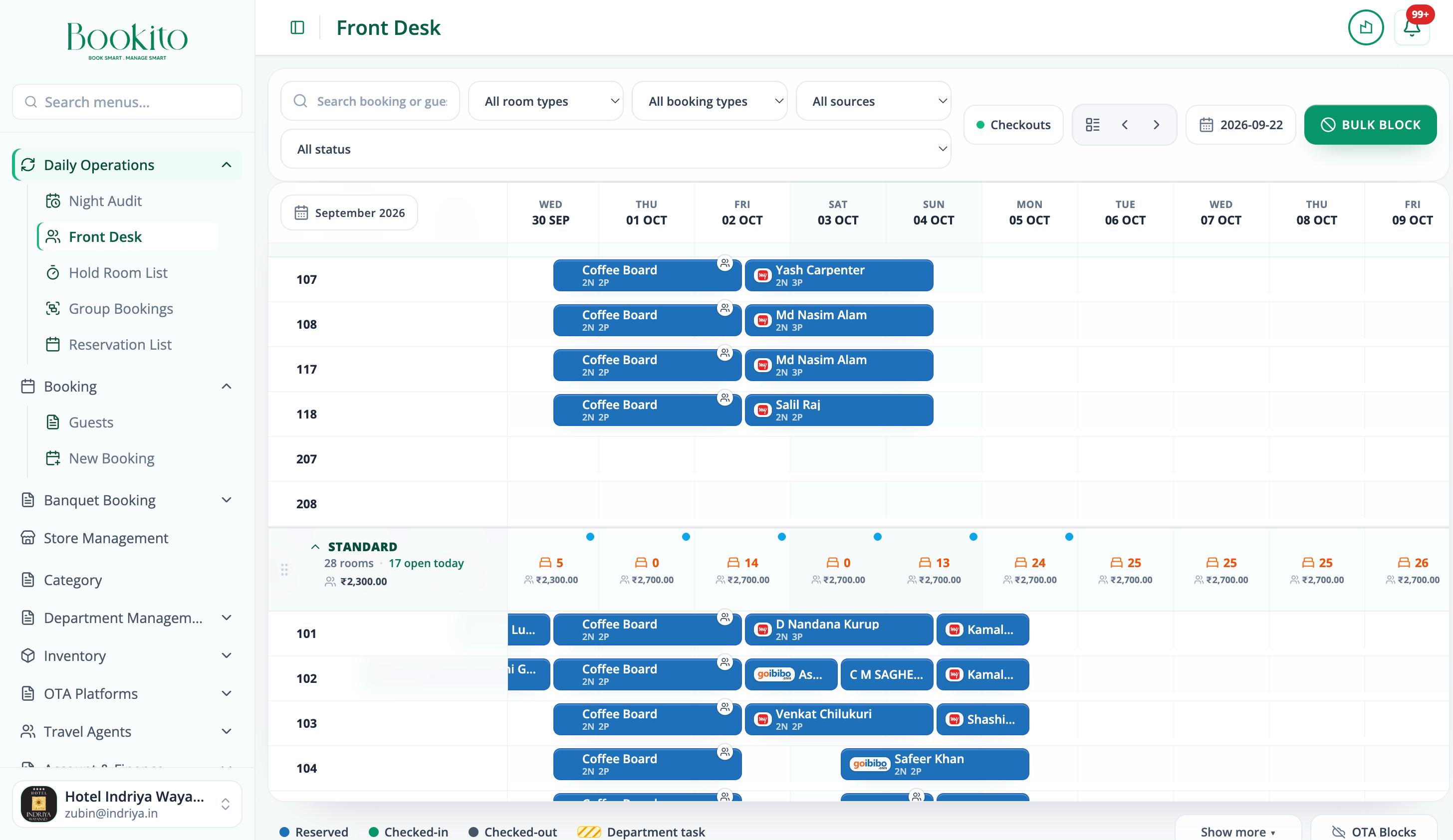Switch calendar to list view icon
The width and height of the screenshot is (1453, 840).
click(1092, 125)
